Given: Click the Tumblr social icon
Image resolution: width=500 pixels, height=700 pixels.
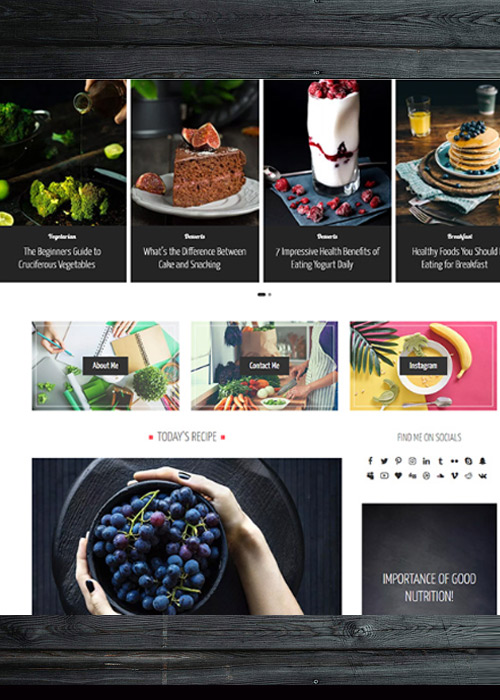Looking at the screenshot, I should point(440,461).
